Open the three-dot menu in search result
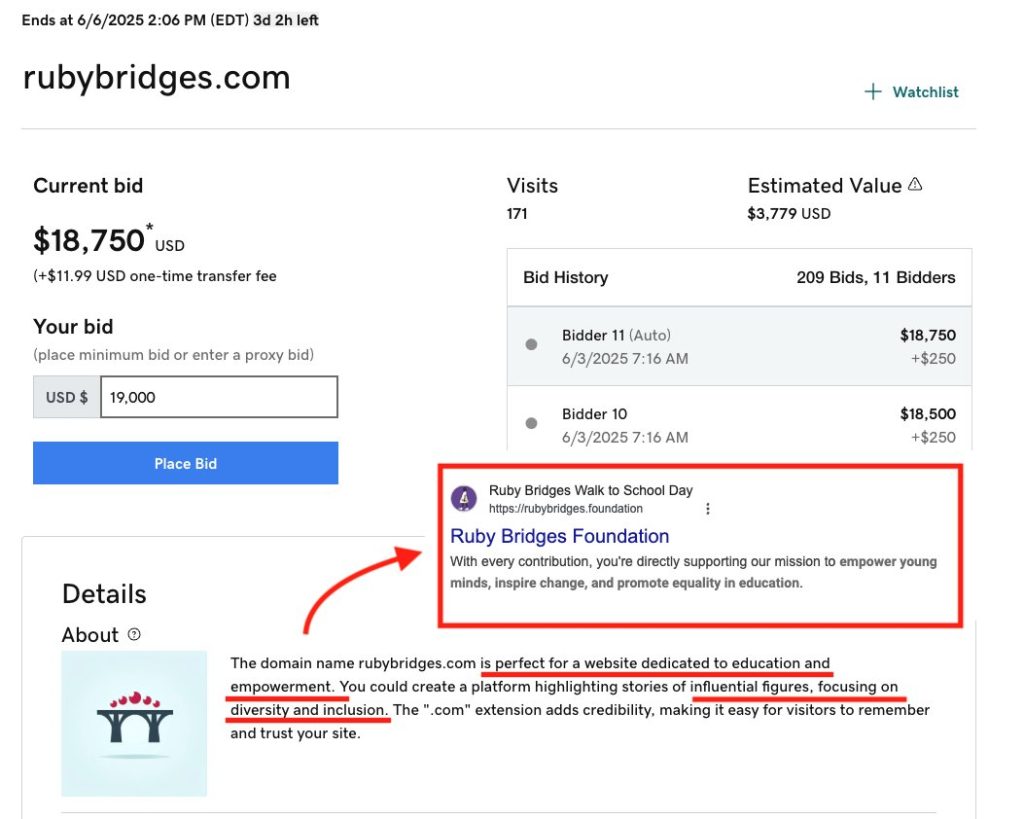The image size is (1024, 819). click(x=708, y=509)
